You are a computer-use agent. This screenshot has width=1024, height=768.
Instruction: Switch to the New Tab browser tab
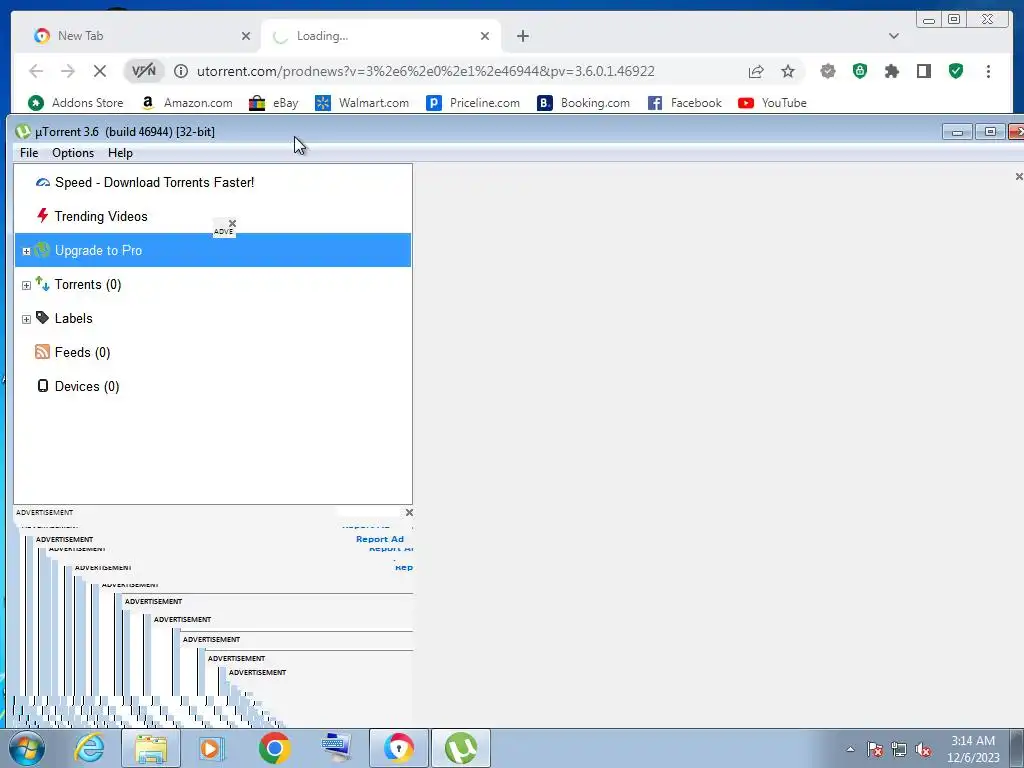[x=140, y=36]
